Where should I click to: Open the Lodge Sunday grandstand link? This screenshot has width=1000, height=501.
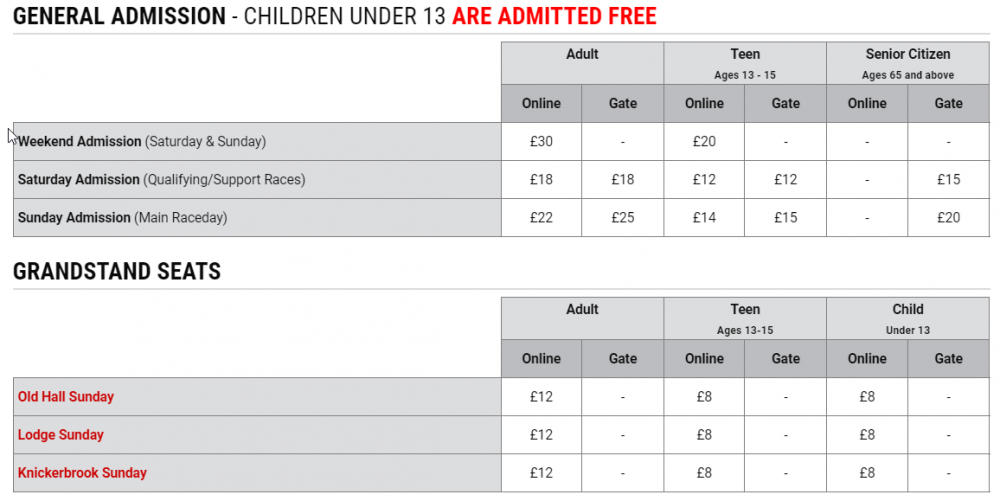[x=61, y=435]
